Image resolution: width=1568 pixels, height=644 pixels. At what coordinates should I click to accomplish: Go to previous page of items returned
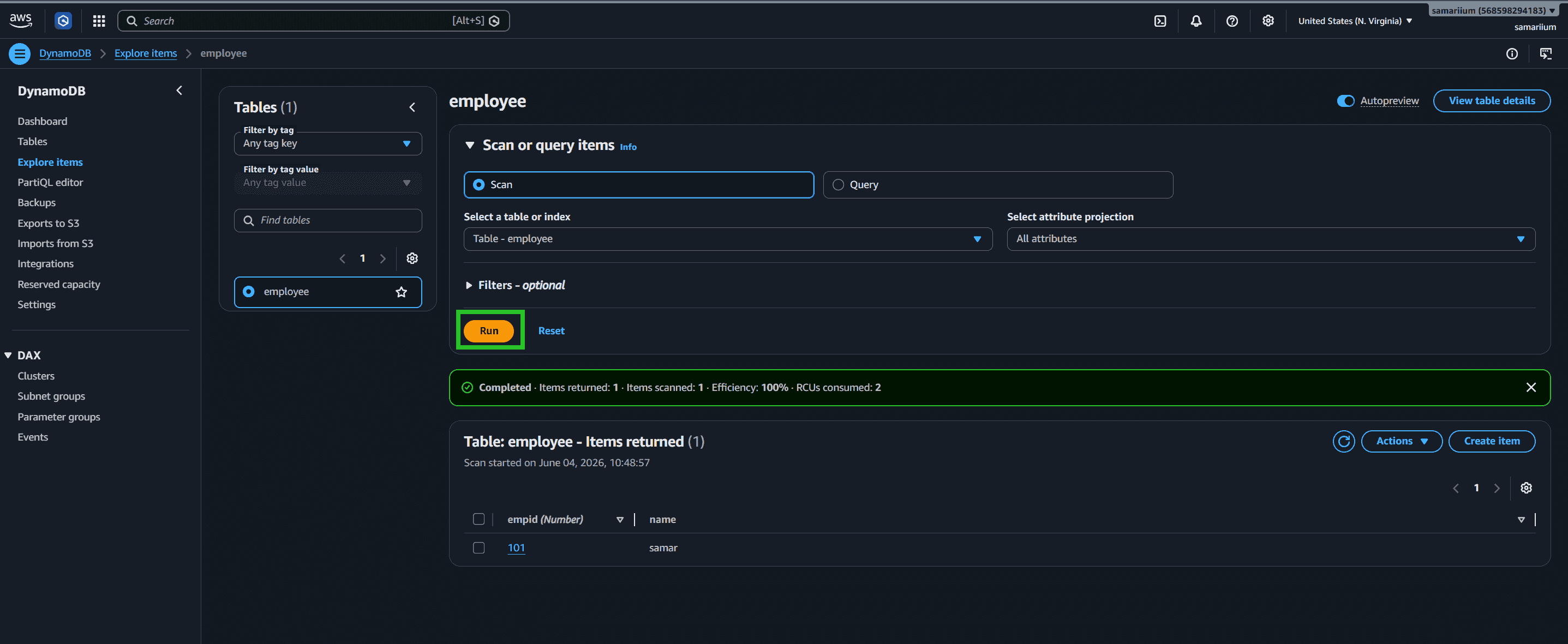(1456, 487)
